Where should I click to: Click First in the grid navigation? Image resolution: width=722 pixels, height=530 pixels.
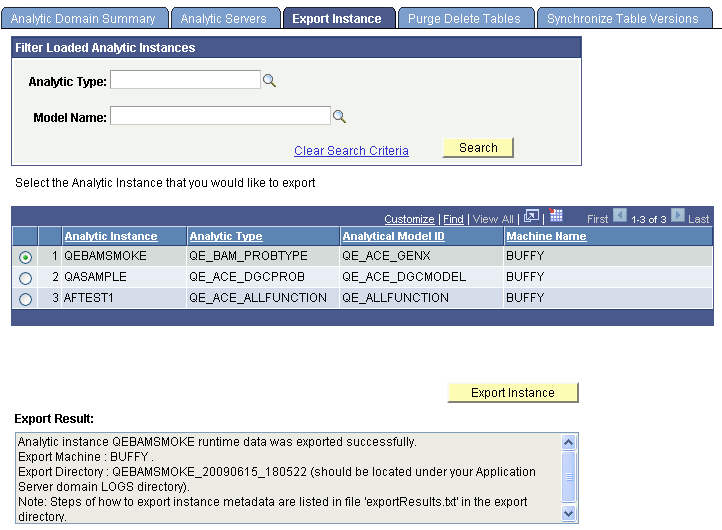tap(597, 219)
